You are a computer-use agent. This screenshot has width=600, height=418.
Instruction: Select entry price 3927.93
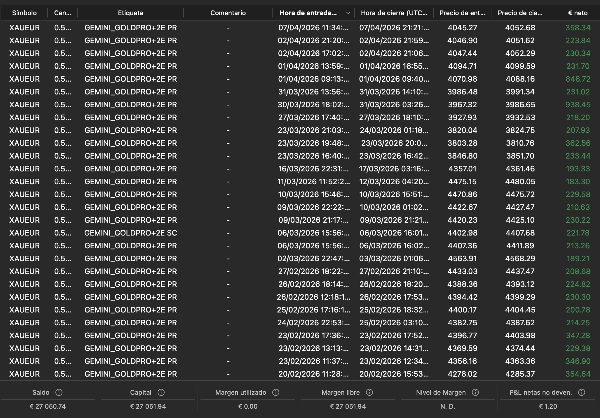(x=462, y=118)
